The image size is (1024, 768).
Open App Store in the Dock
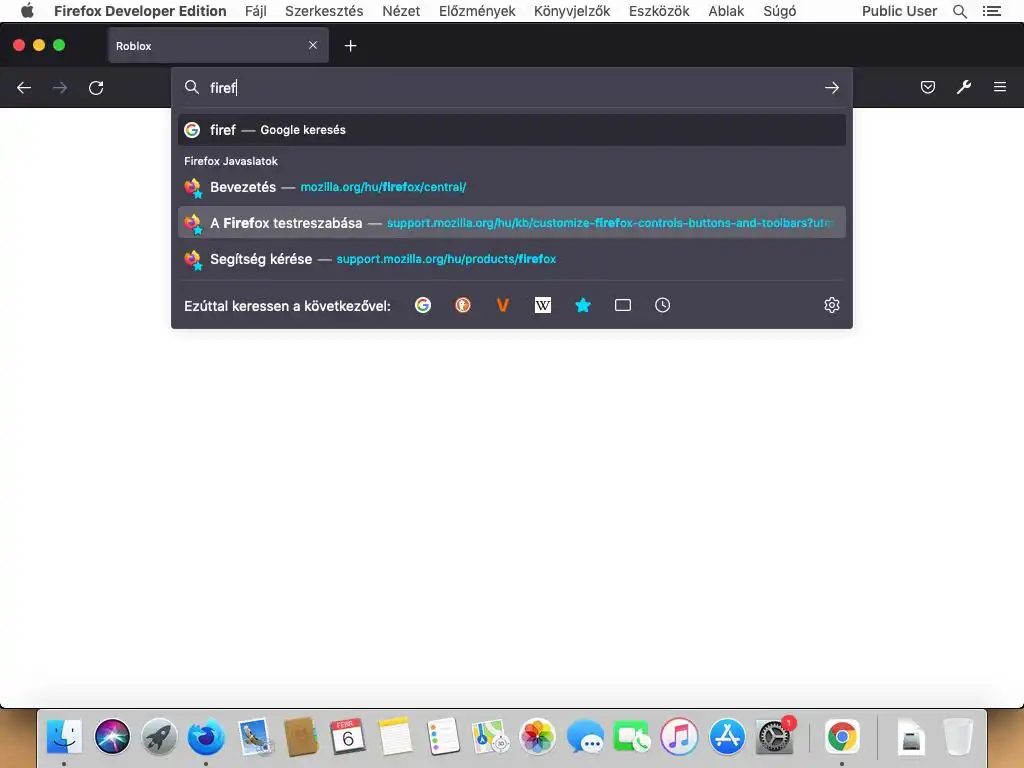click(727, 737)
